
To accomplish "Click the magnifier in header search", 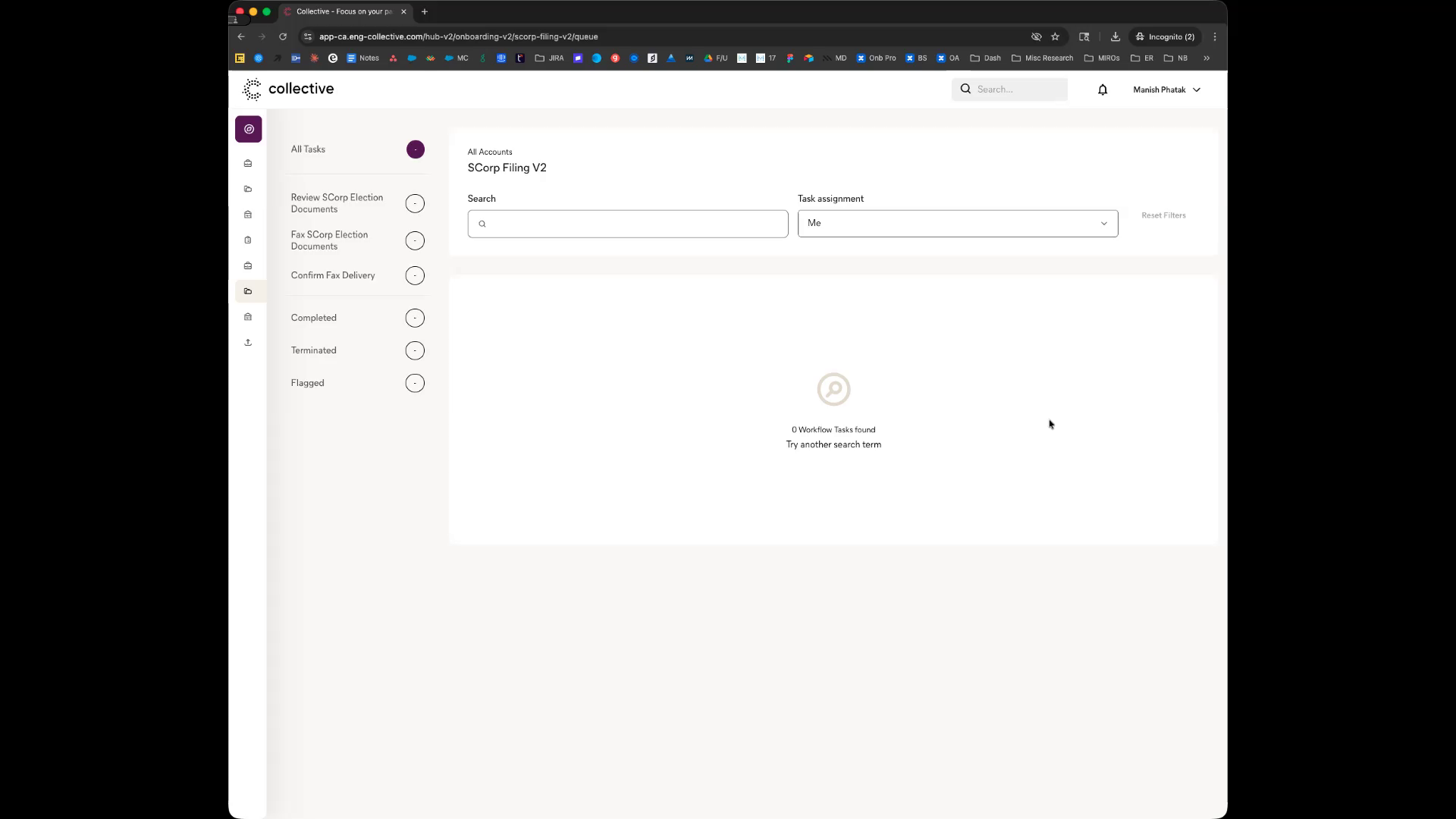I will click(965, 89).
